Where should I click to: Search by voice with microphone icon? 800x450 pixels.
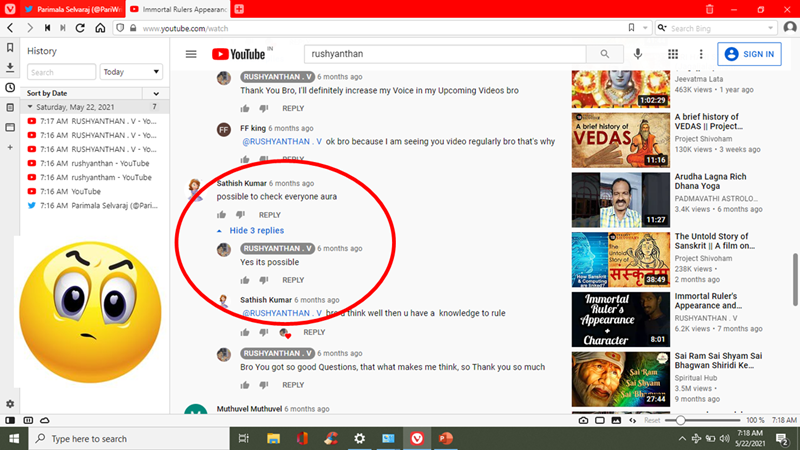pos(638,54)
